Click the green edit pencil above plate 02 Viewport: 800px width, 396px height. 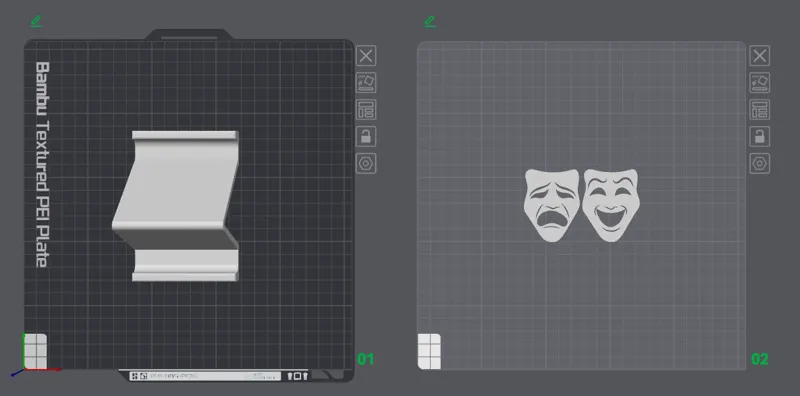tap(430, 21)
